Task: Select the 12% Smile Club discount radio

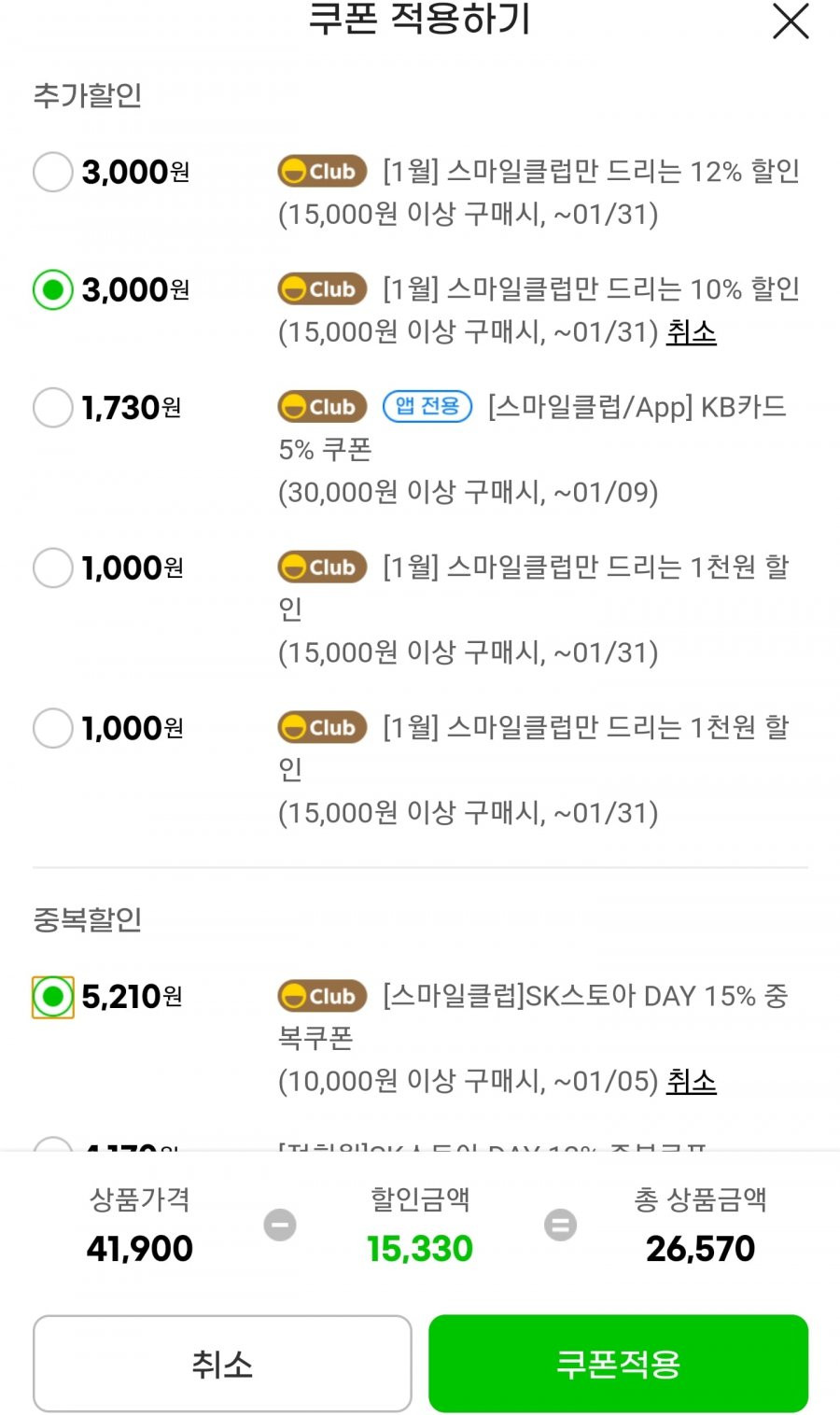Action: click(53, 172)
